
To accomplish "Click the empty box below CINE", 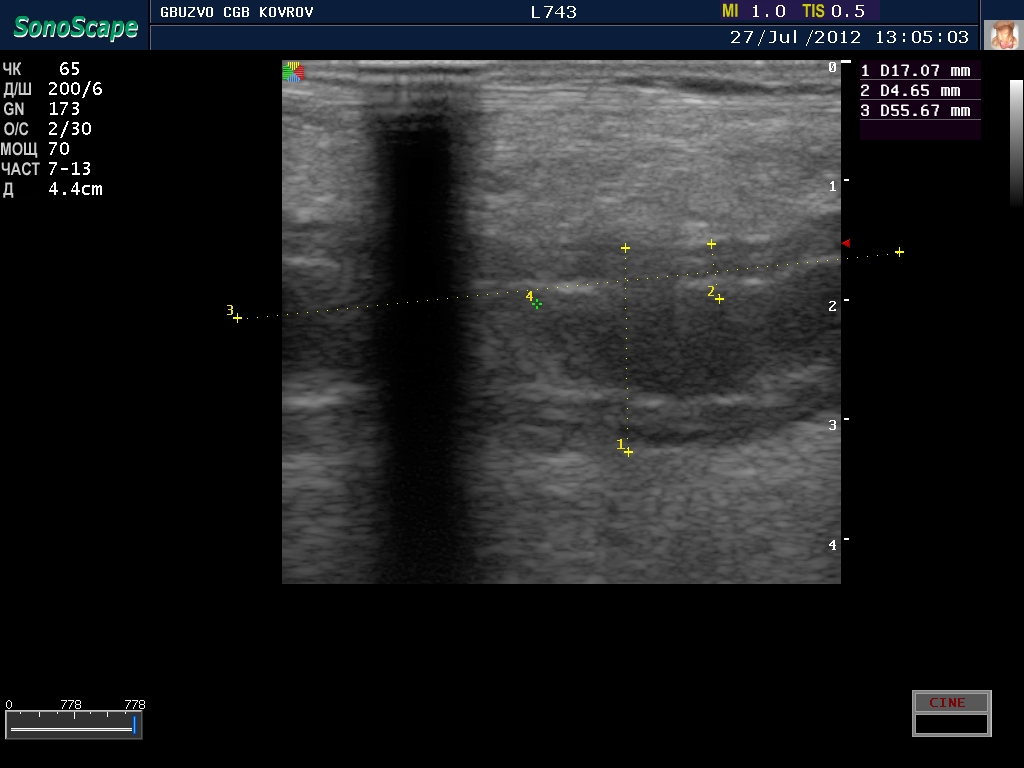I will [x=951, y=724].
